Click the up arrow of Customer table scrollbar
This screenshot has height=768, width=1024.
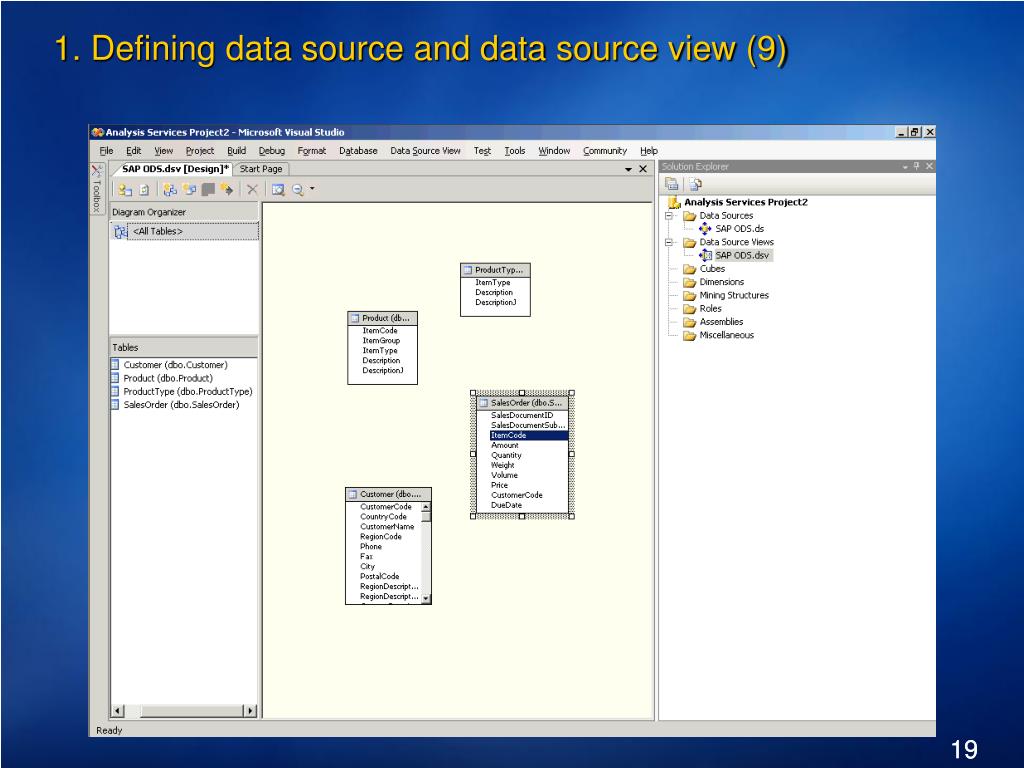426,507
